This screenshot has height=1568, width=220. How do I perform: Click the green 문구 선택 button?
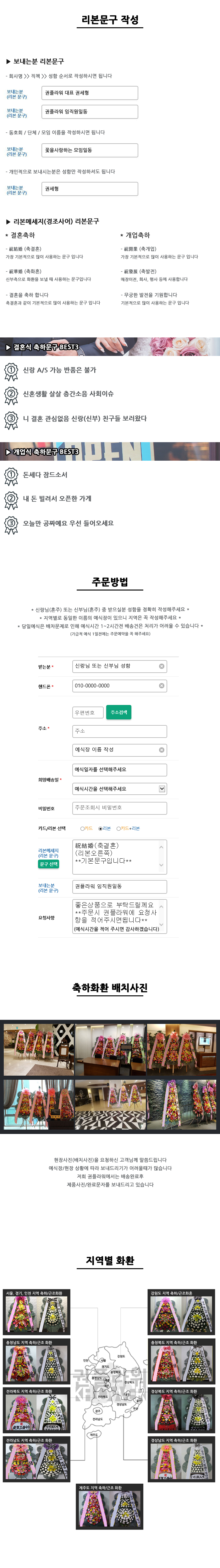click(49, 864)
